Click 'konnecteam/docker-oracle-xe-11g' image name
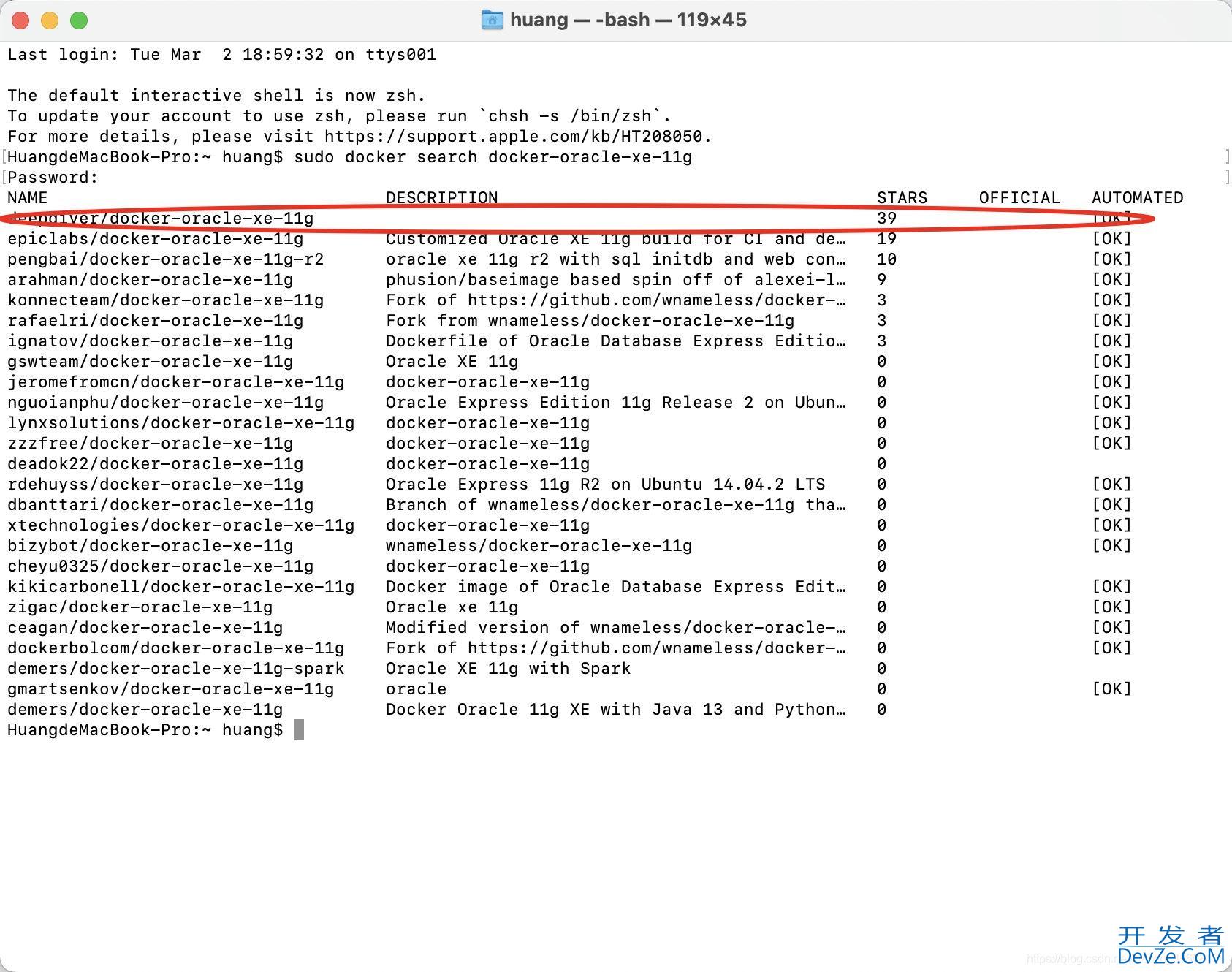This screenshot has height=972, width=1232. click(x=166, y=300)
